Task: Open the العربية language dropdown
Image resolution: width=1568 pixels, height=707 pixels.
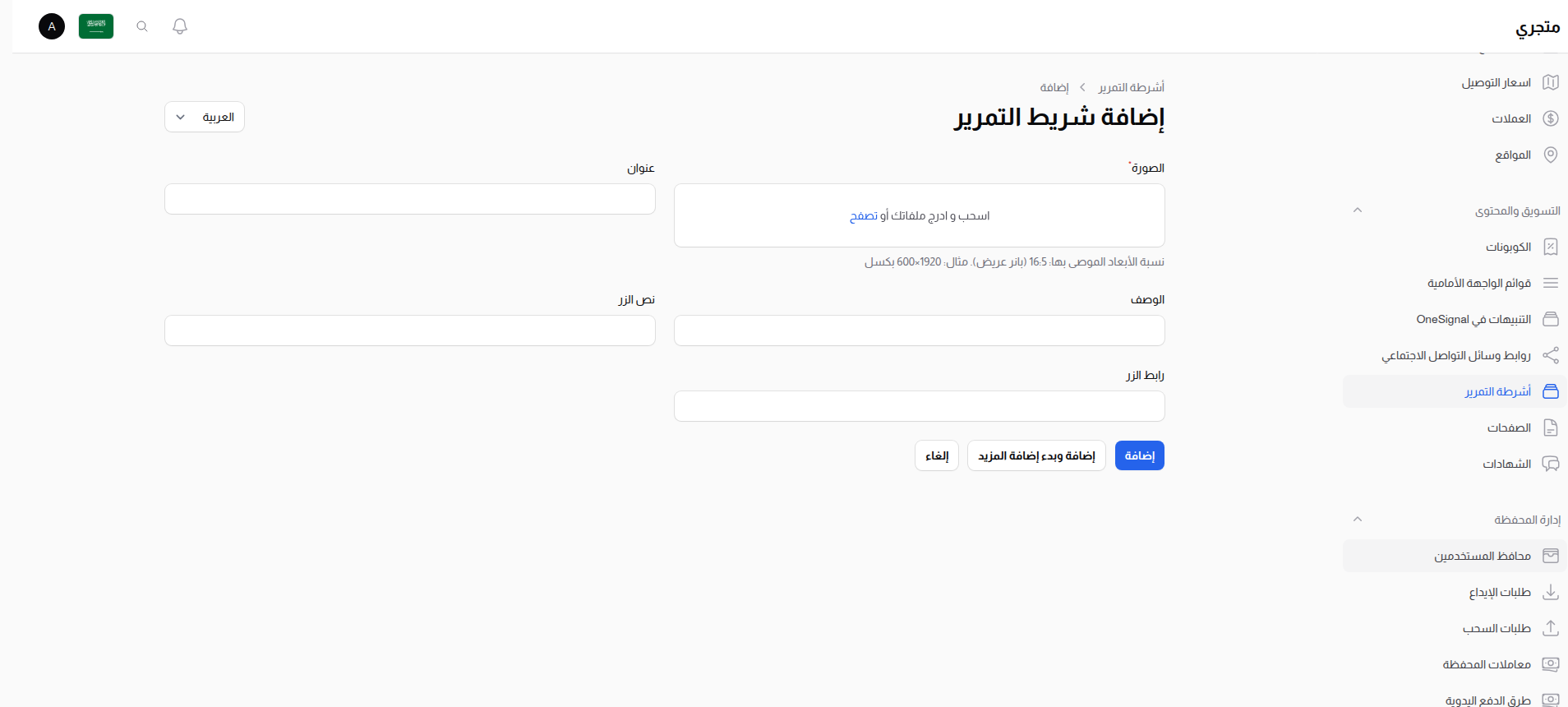Action: (x=204, y=117)
